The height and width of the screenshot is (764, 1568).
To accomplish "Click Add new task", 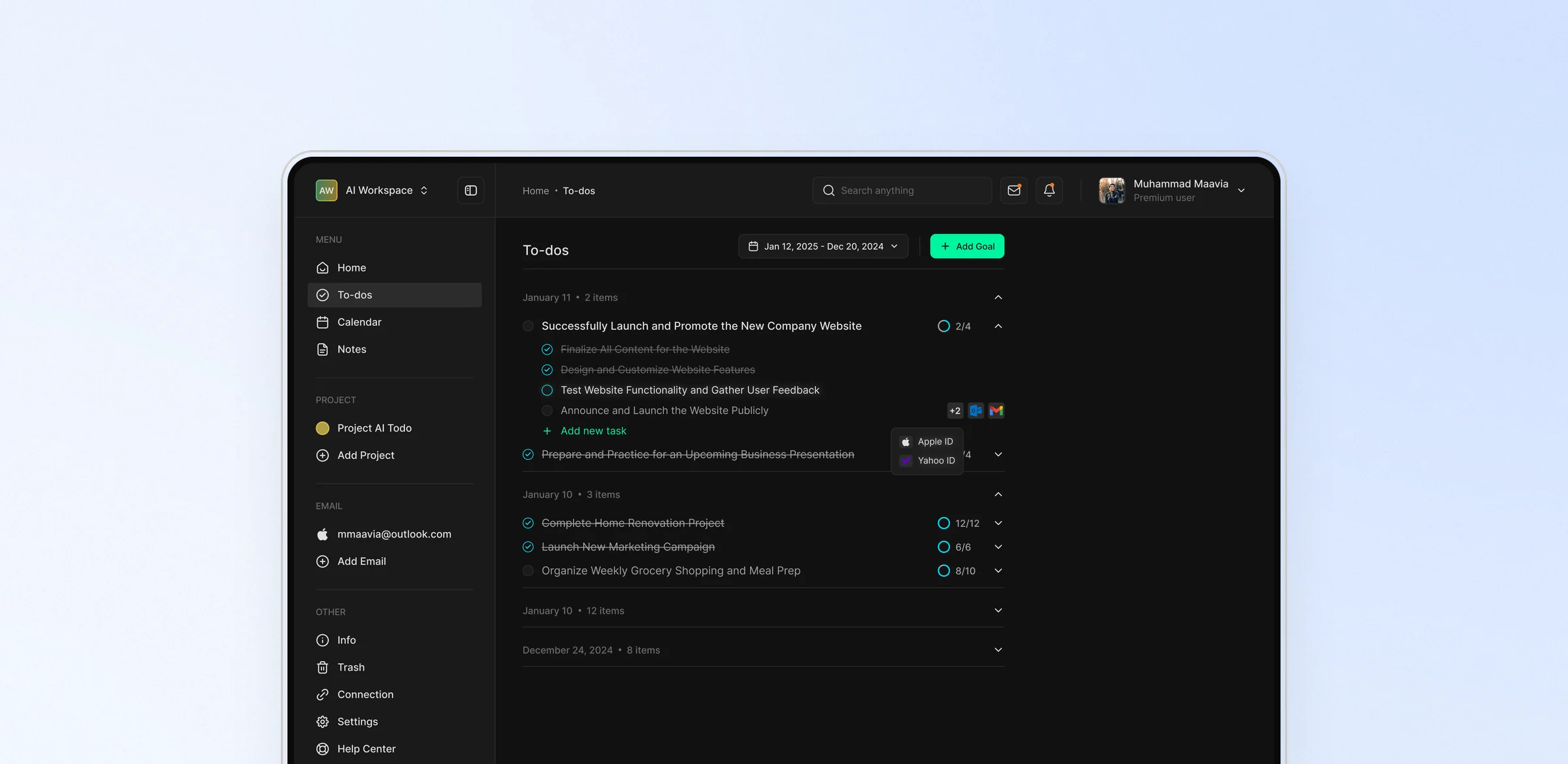I will tap(585, 431).
